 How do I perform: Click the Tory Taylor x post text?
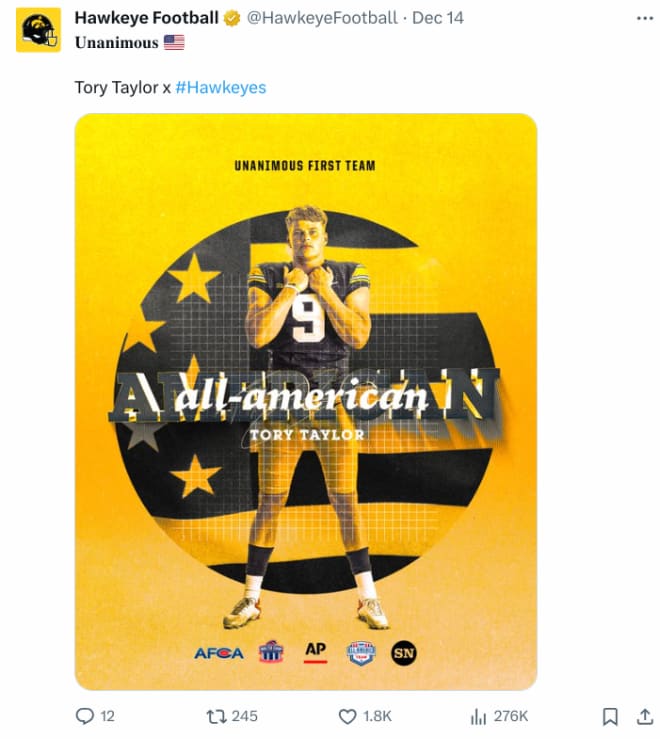point(123,87)
